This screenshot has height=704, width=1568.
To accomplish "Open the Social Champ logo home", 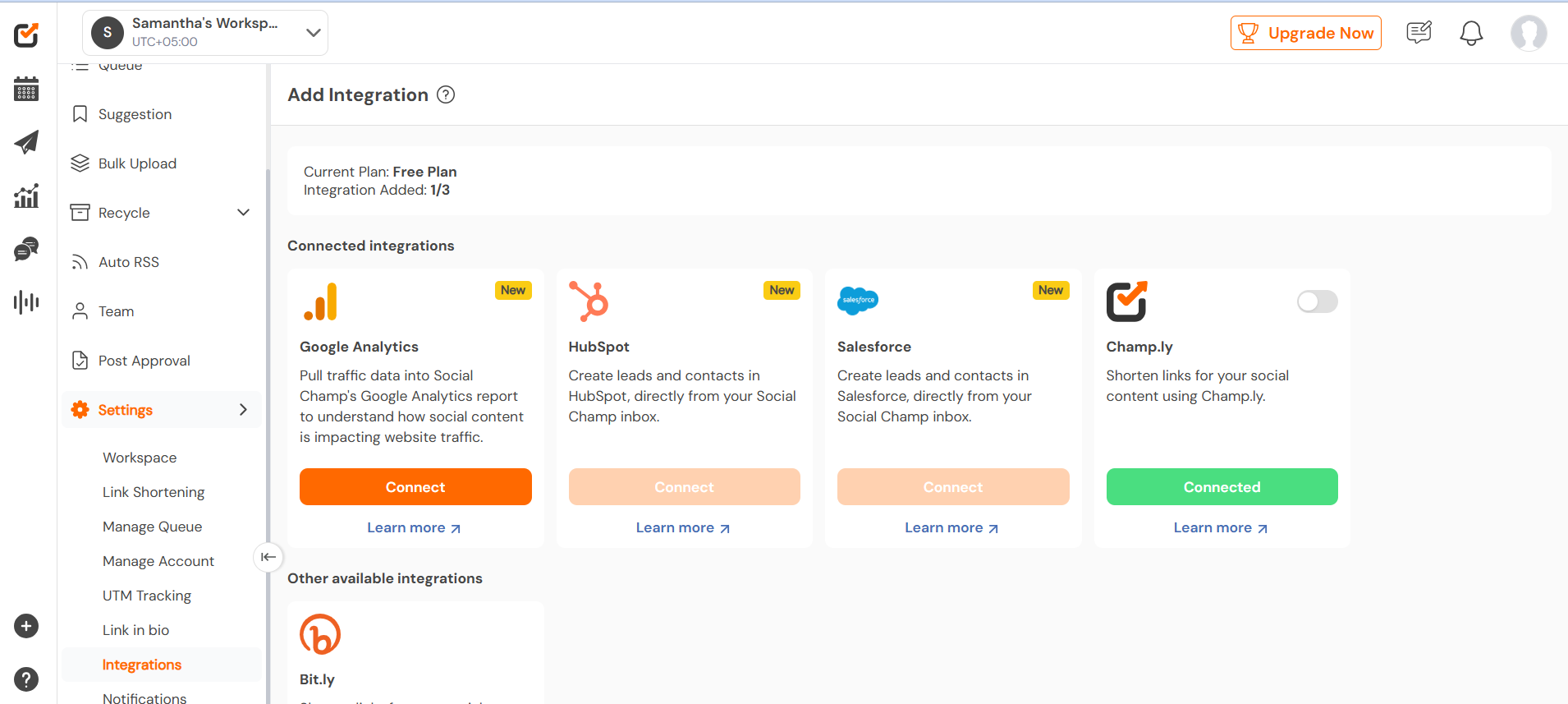I will [26, 35].
